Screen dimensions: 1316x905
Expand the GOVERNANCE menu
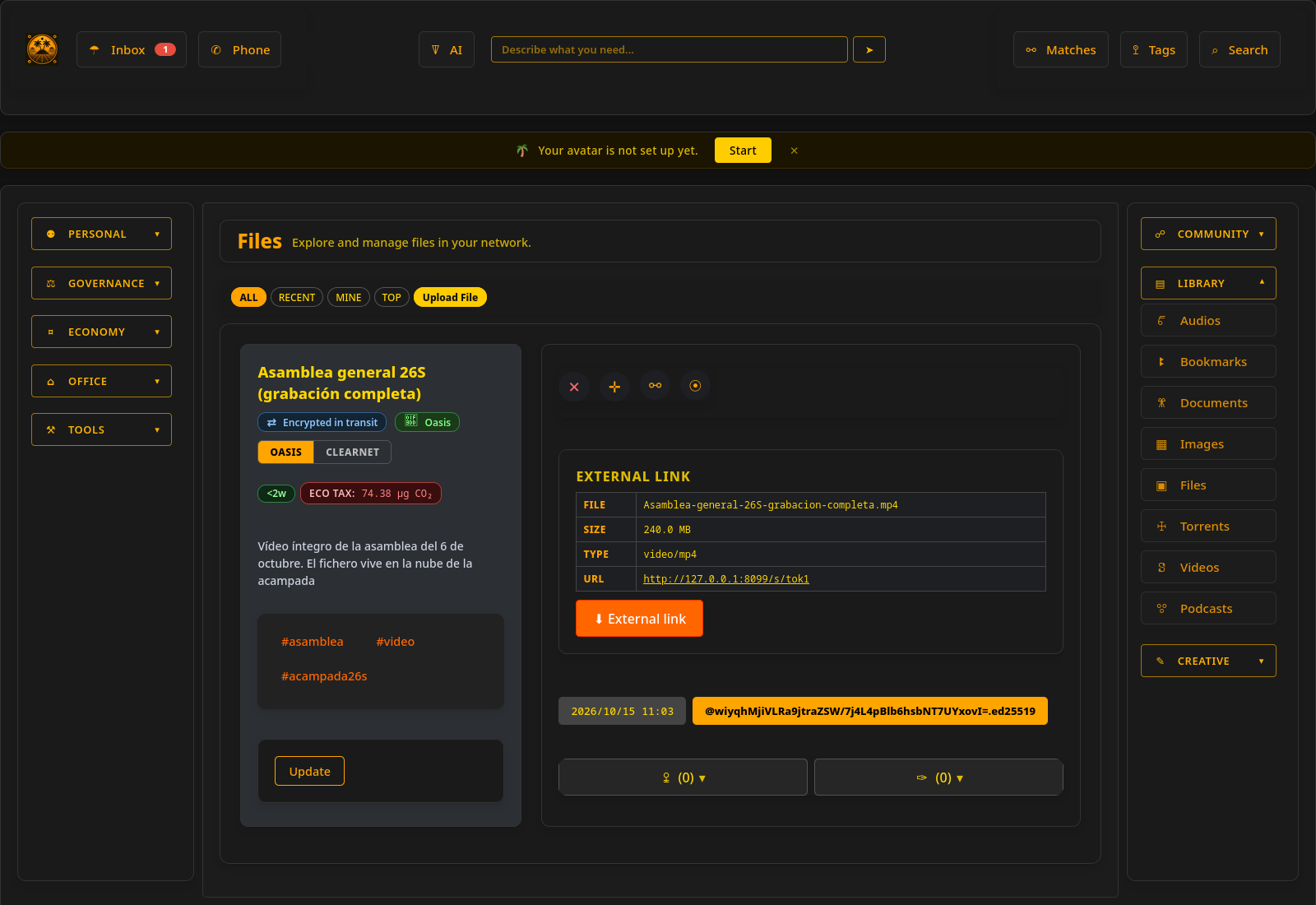pyautogui.click(x=101, y=283)
